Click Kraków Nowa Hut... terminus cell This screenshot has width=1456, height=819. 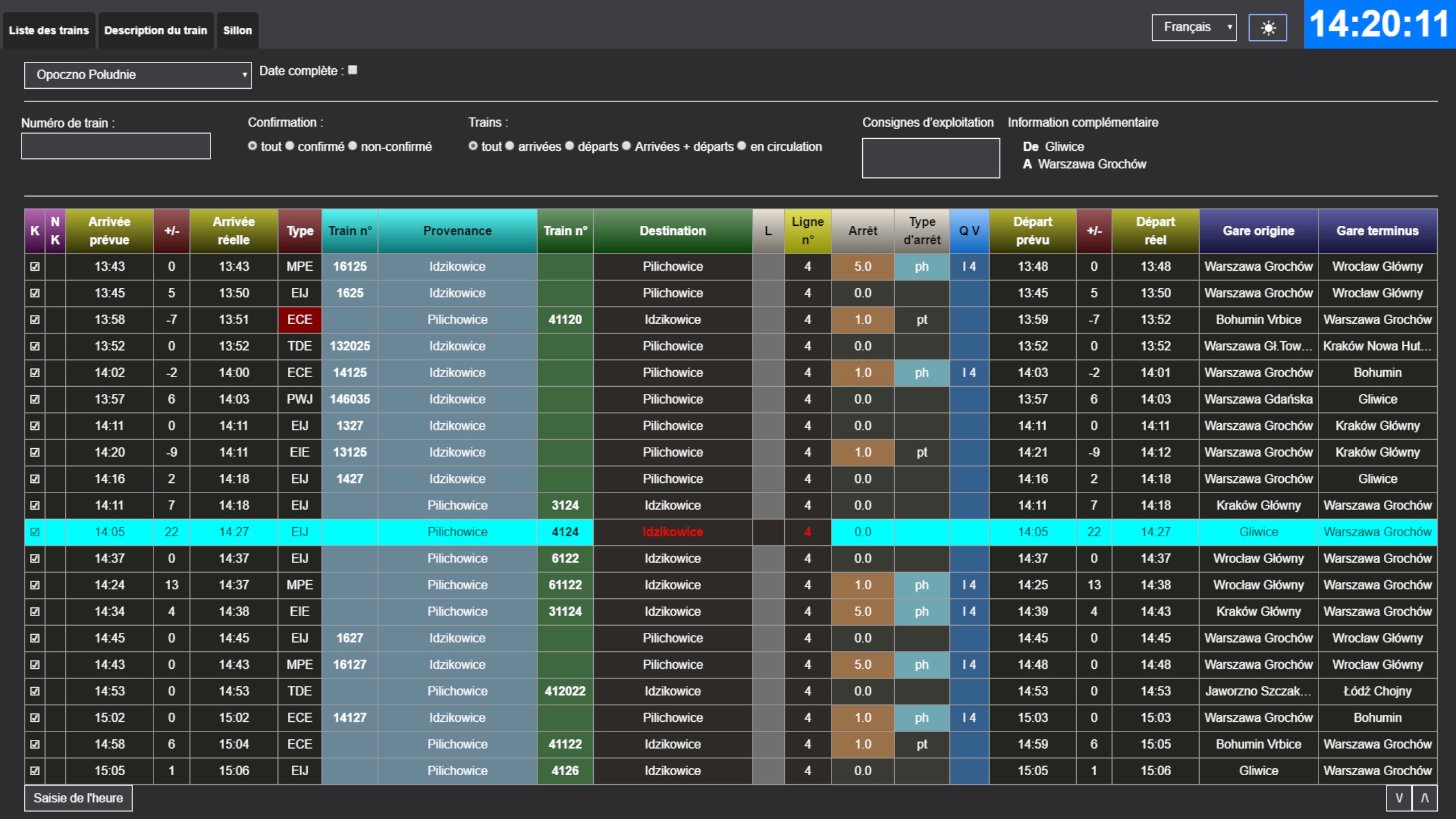[1378, 346]
